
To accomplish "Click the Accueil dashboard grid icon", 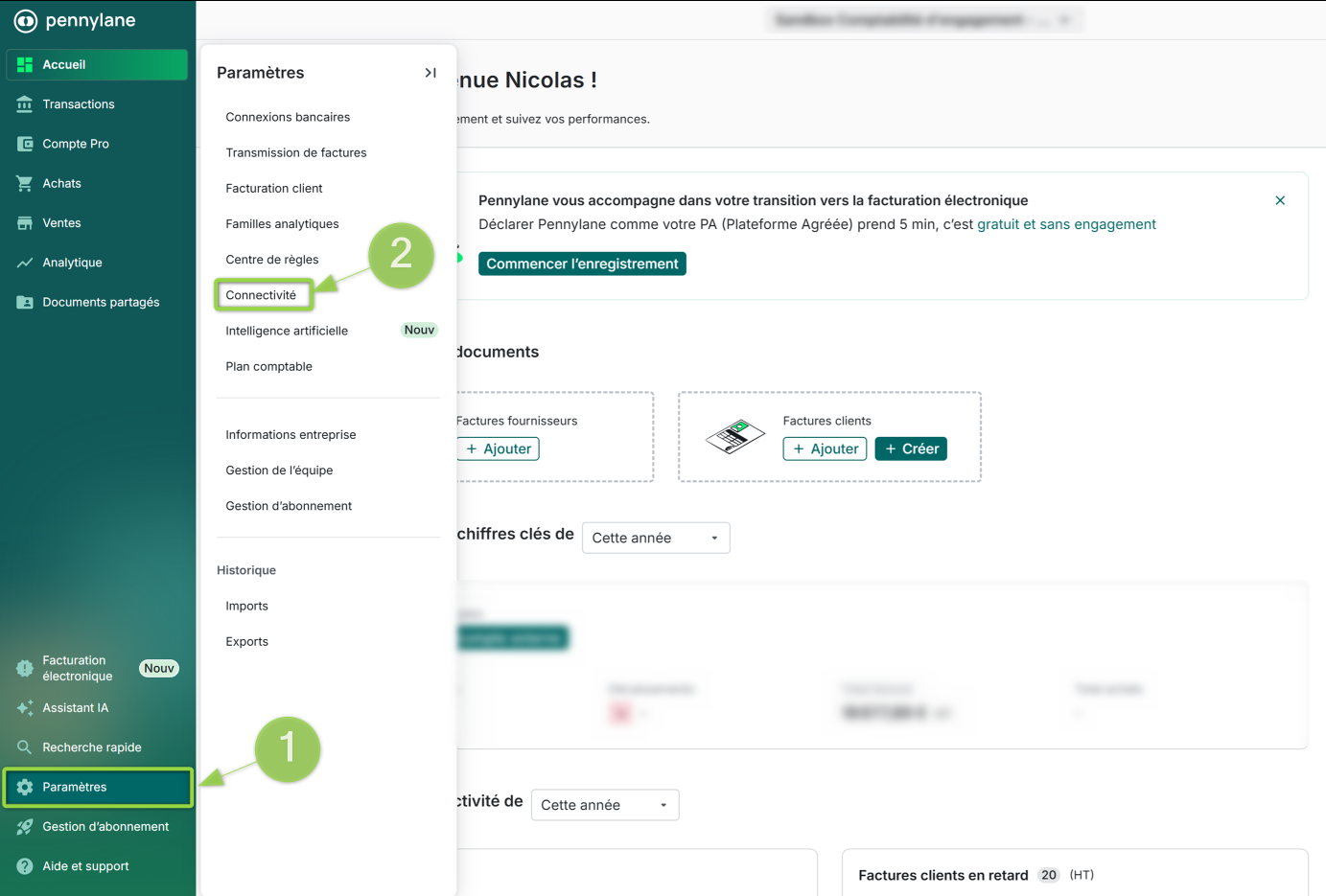I will 25,65.
